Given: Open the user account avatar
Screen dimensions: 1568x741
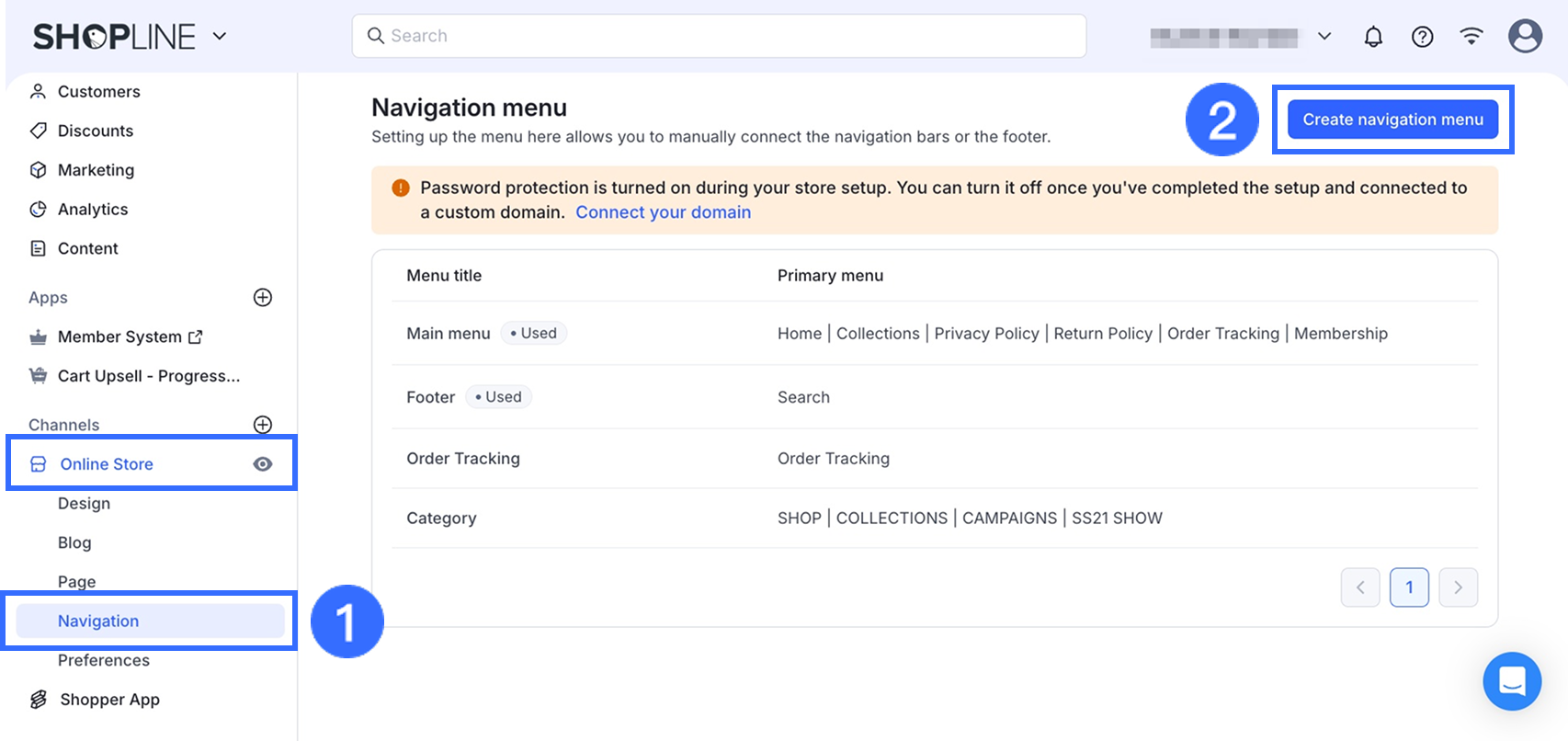Looking at the screenshot, I should click(1525, 36).
